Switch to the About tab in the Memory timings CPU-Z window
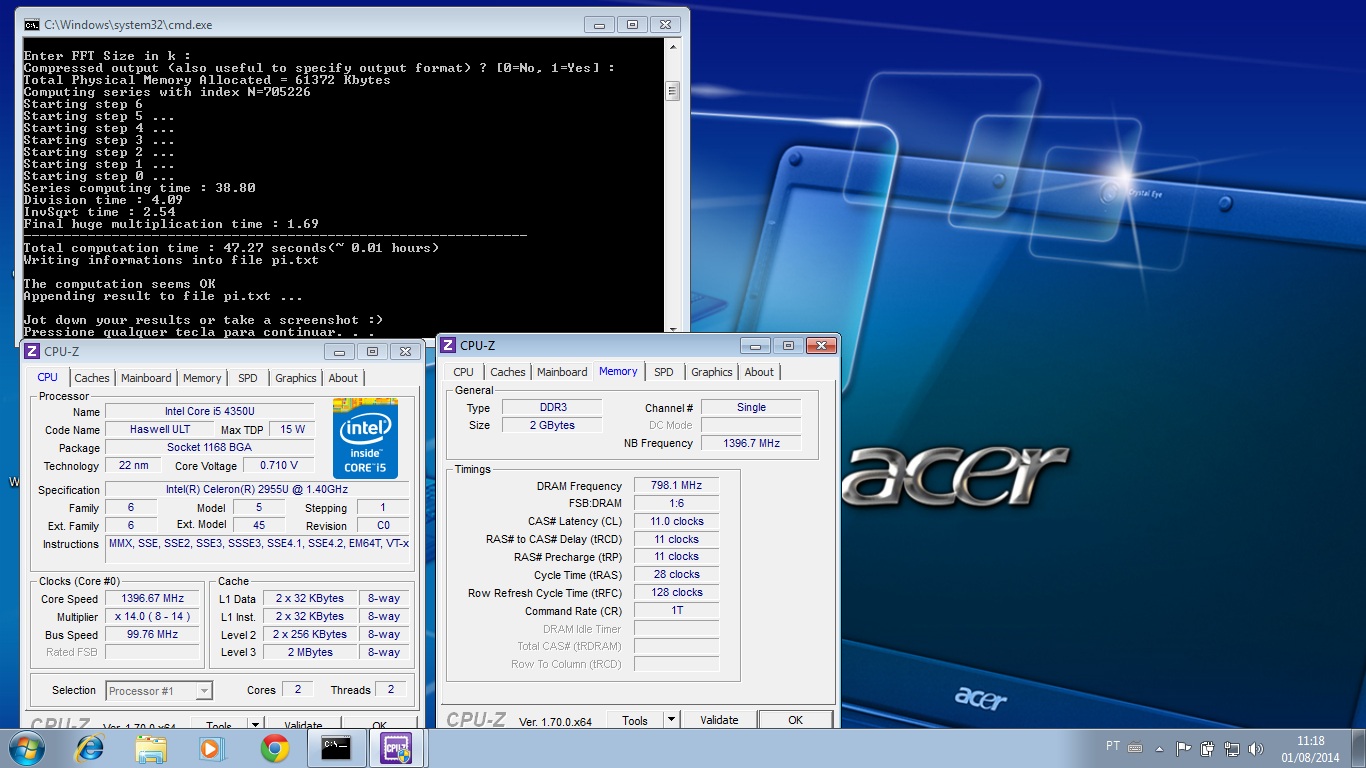The height and width of the screenshot is (768, 1366). tap(759, 372)
